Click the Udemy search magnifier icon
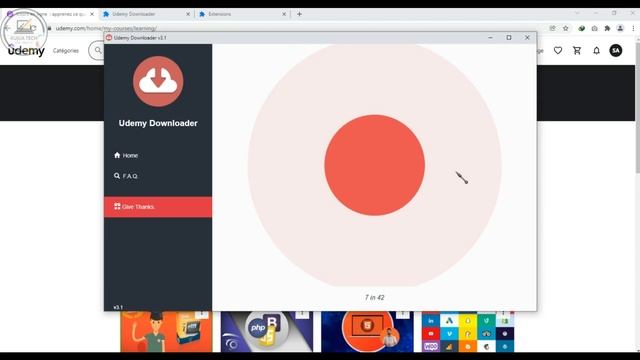The height and width of the screenshot is (360, 640). [98, 50]
